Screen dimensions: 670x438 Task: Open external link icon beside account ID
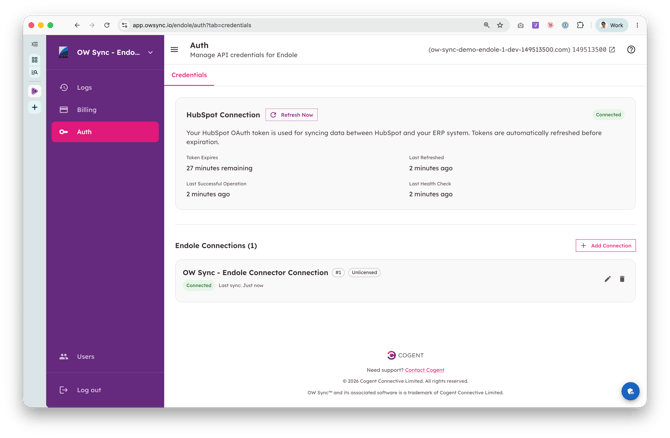tap(612, 50)
